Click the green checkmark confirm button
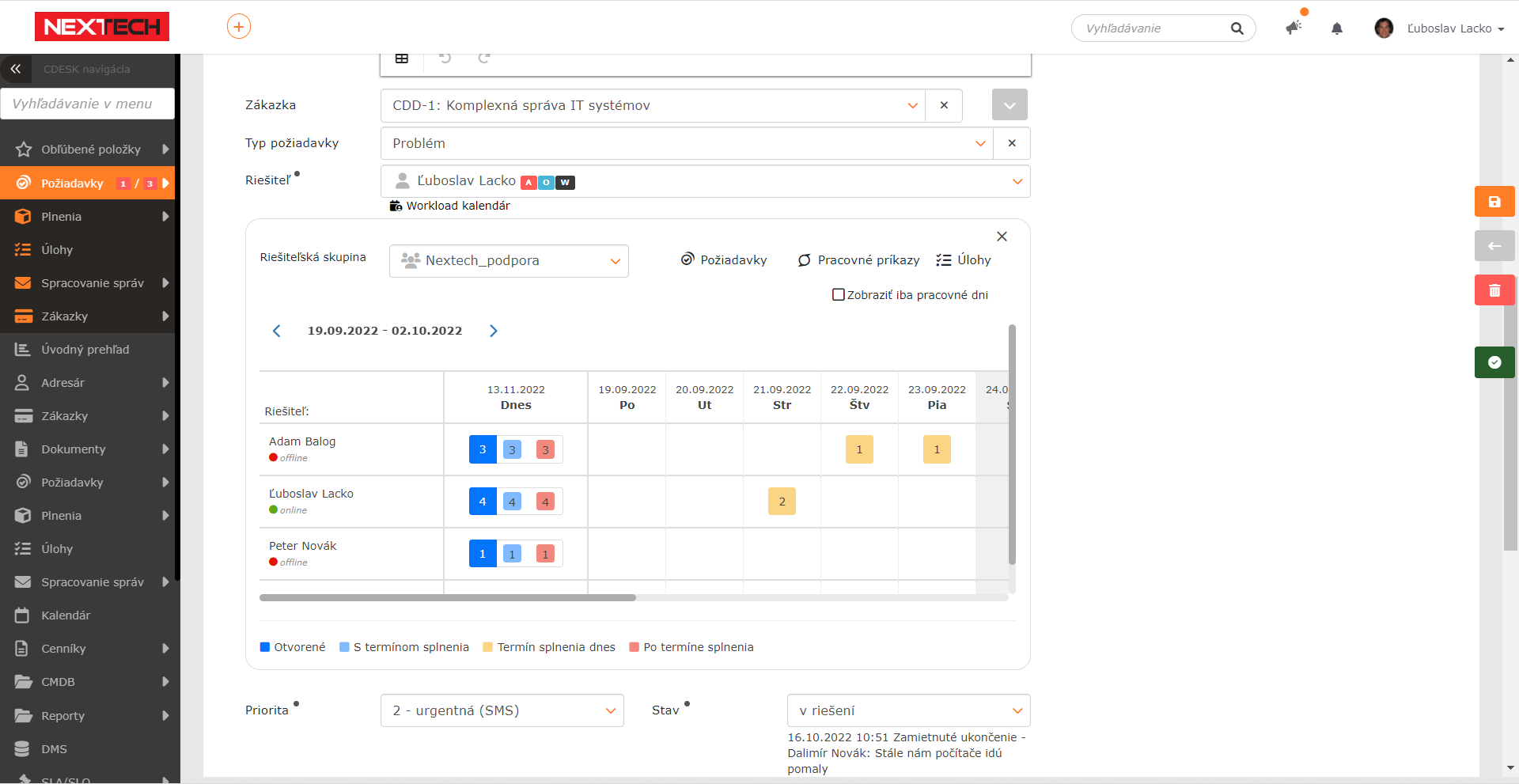 coord(1494,362)
